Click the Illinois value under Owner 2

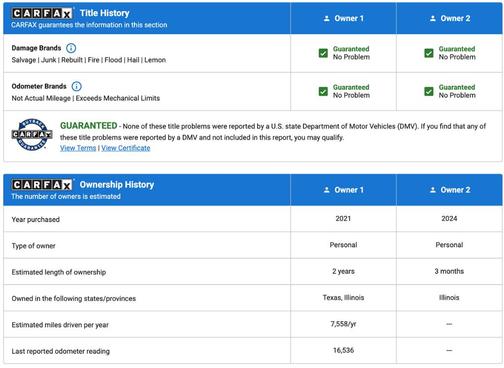click(449, 298)
